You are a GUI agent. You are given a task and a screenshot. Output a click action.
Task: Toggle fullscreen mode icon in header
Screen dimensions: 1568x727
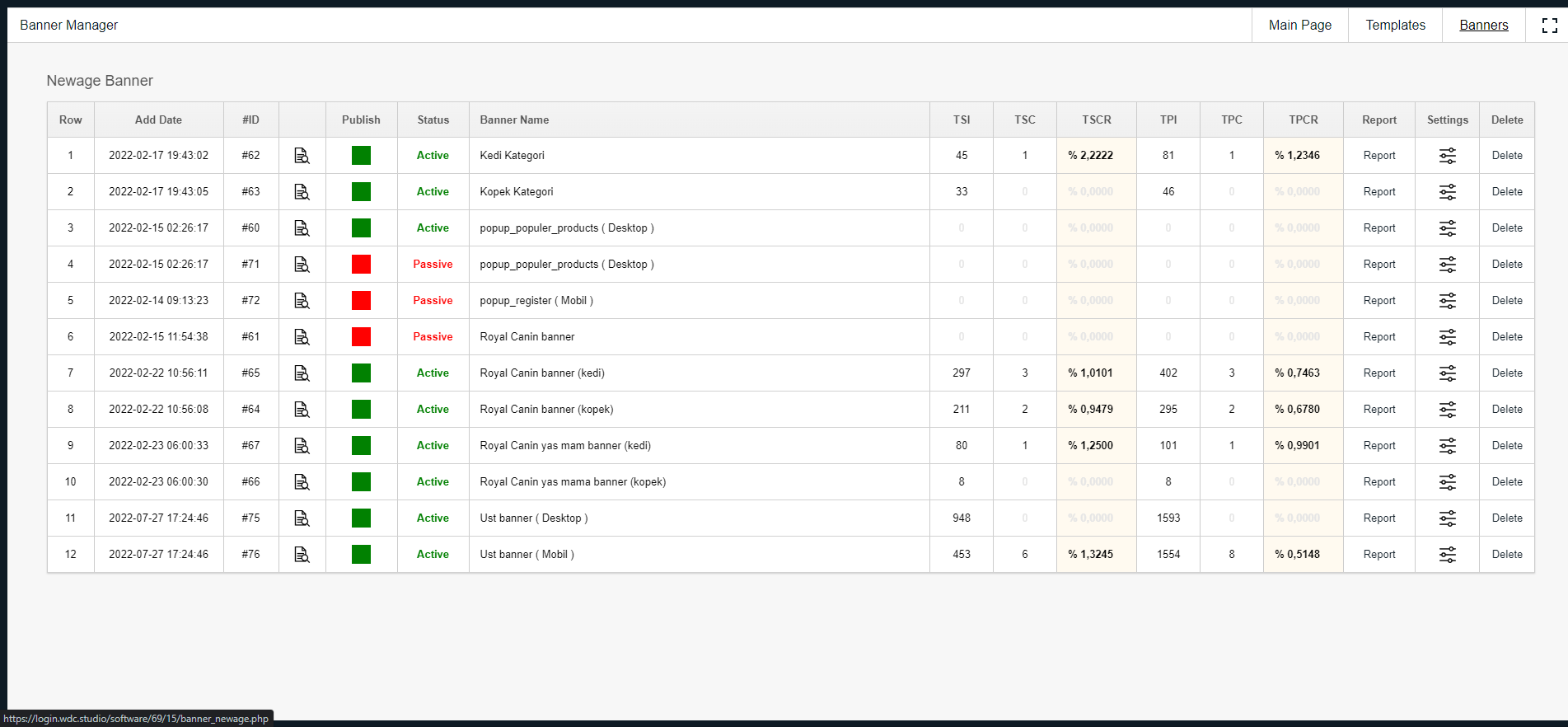click(1550, 26)
